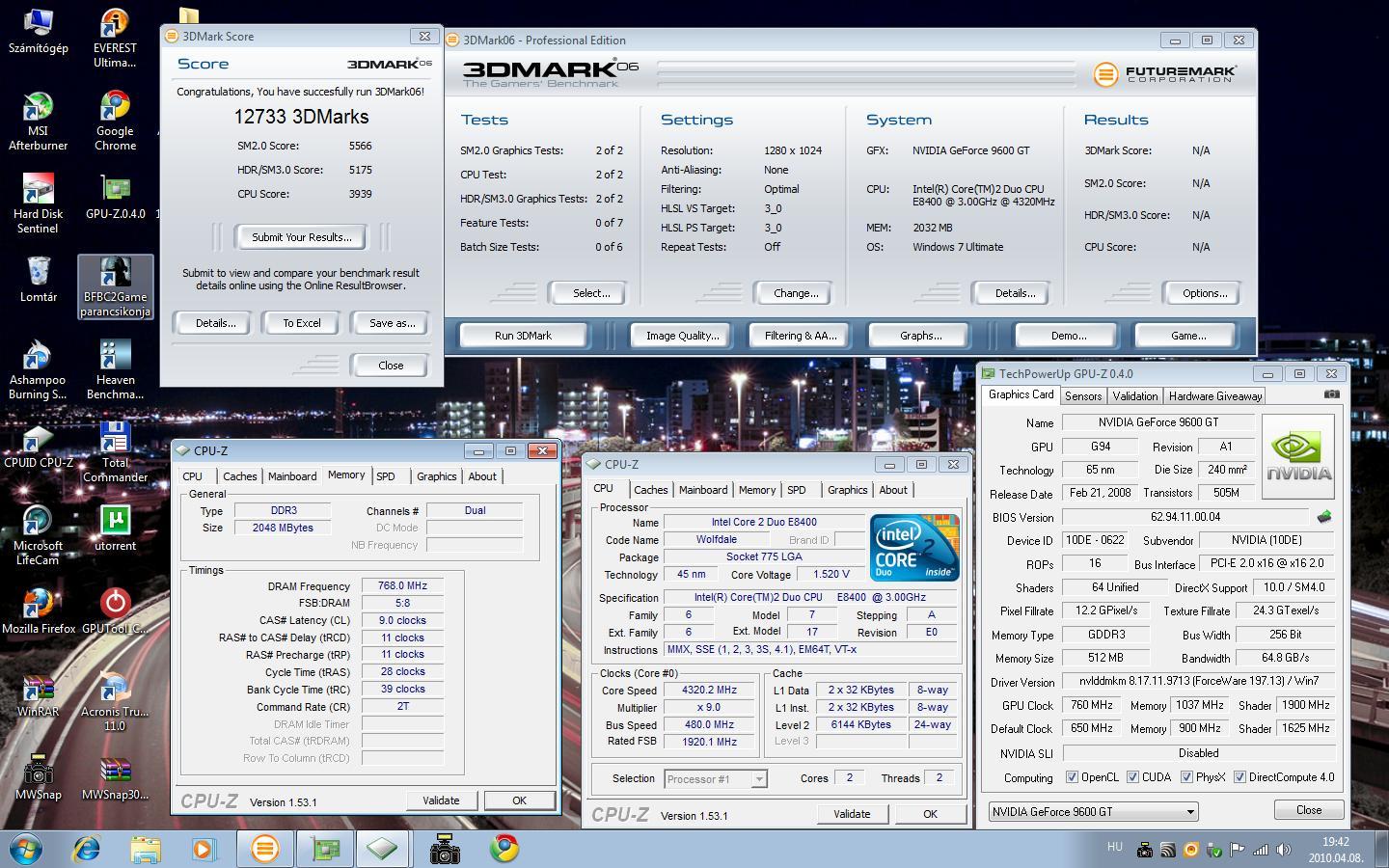The image size is (1389, 868).
Task: Switch to the Validation tab in GPU-Z
Action: pyautogui.click(x=1134, y=396)
